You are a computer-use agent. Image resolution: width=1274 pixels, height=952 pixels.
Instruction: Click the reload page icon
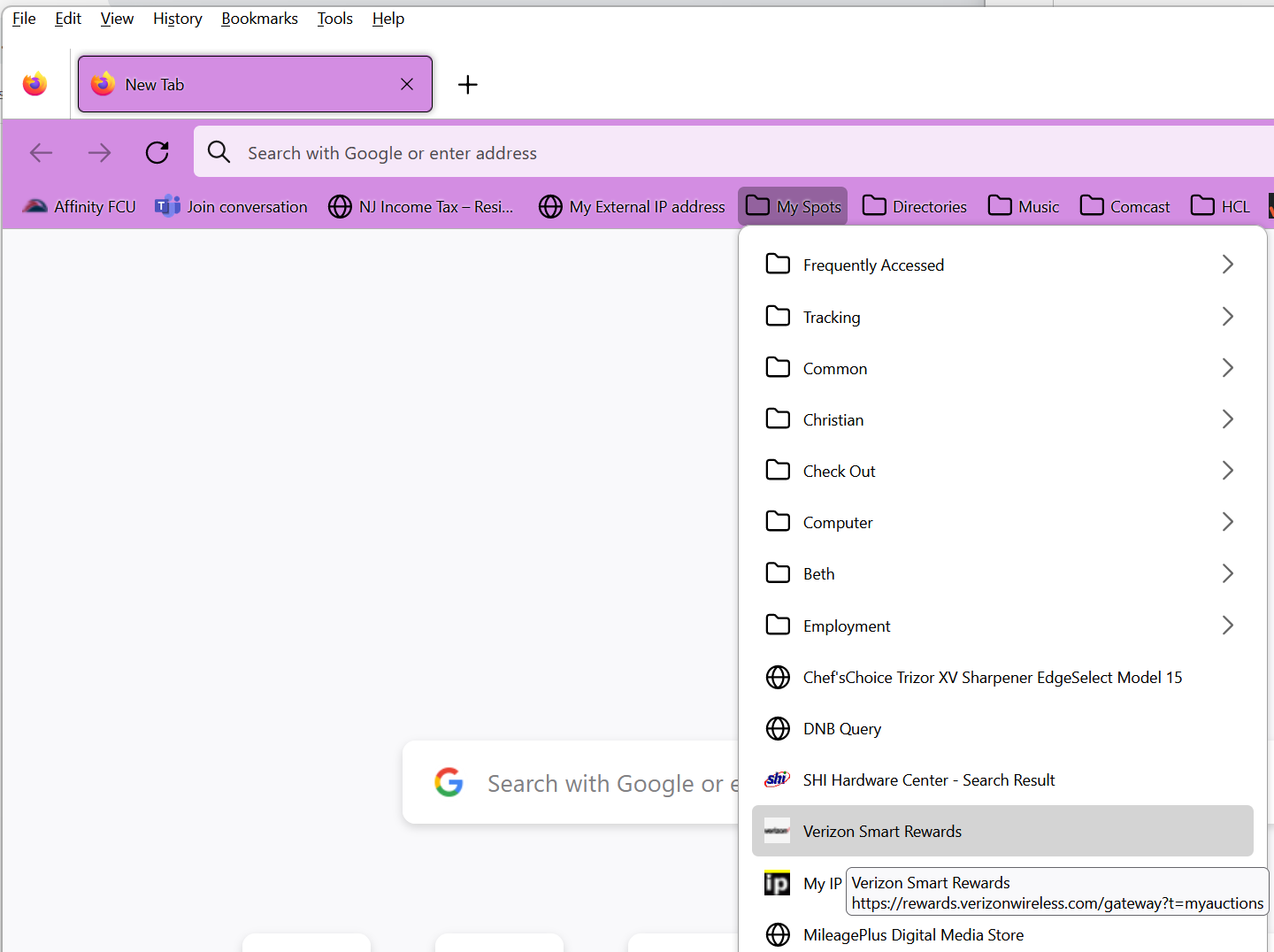[157, 152]
